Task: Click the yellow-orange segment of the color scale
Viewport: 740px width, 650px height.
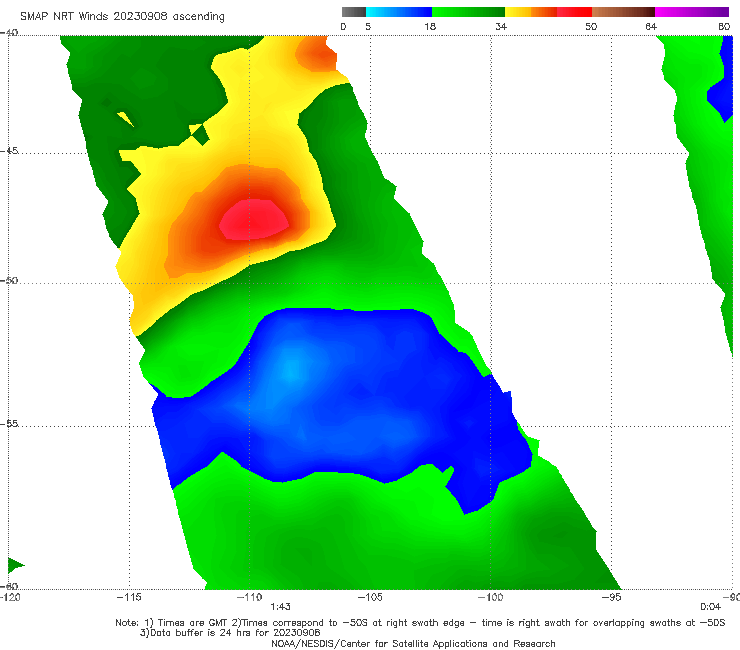Action: point(531,12)
